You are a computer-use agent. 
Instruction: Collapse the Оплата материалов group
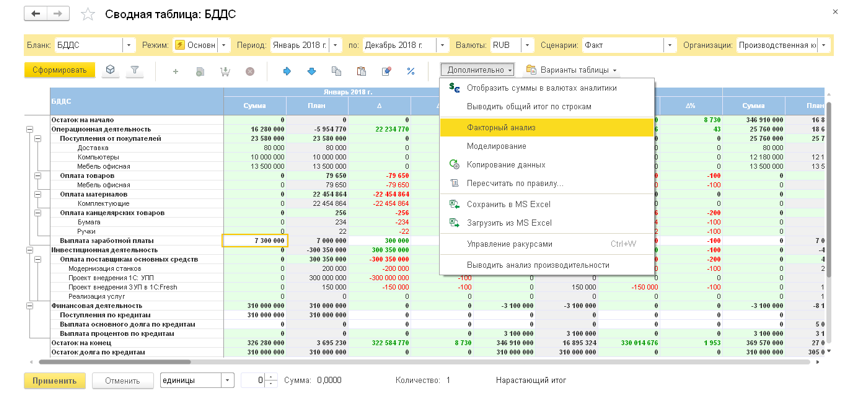pyautogui.click(x=38, y=194)
